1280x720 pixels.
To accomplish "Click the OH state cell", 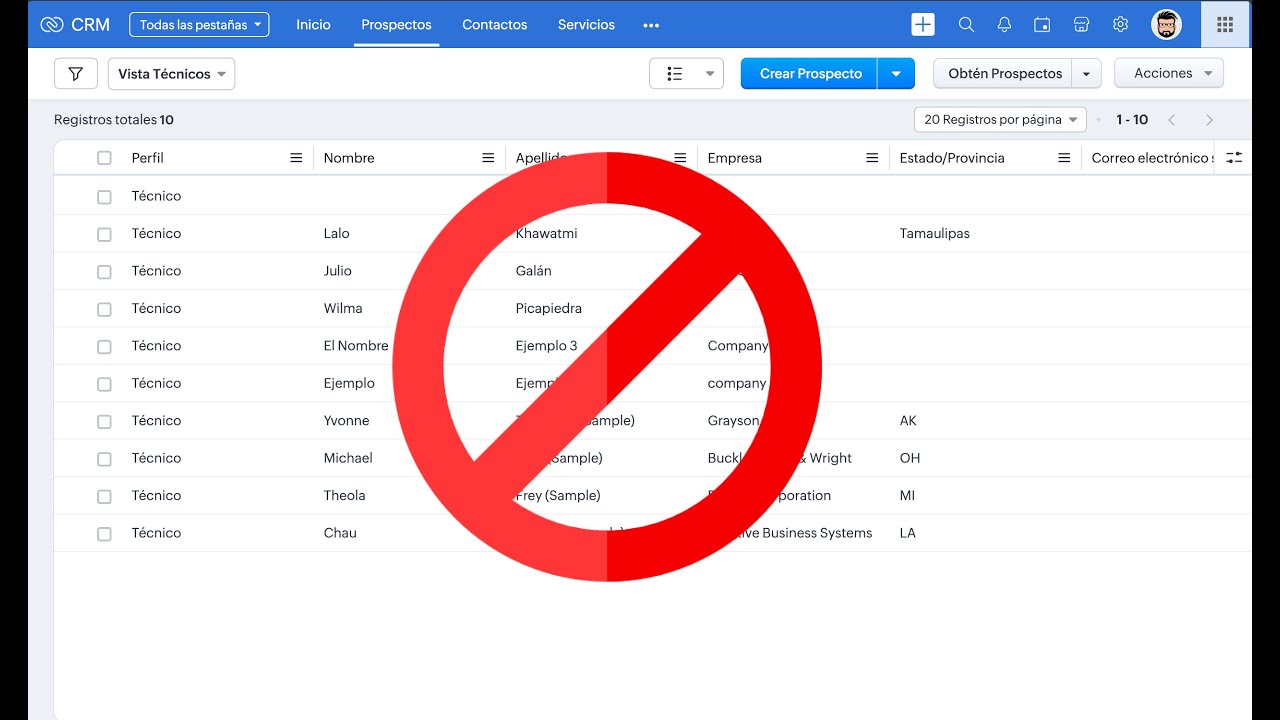I will (910, 459).
